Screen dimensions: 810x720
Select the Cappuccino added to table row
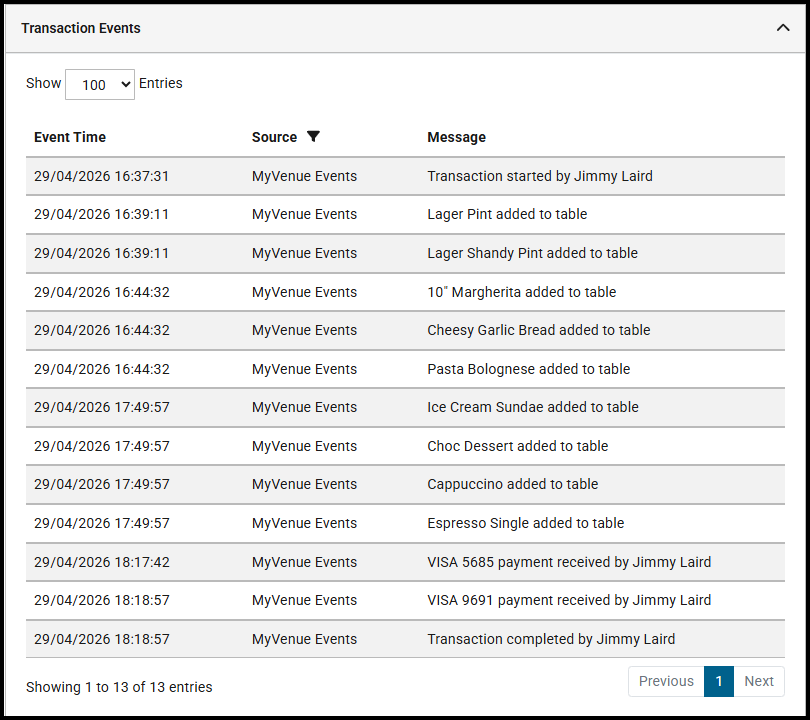512,484
